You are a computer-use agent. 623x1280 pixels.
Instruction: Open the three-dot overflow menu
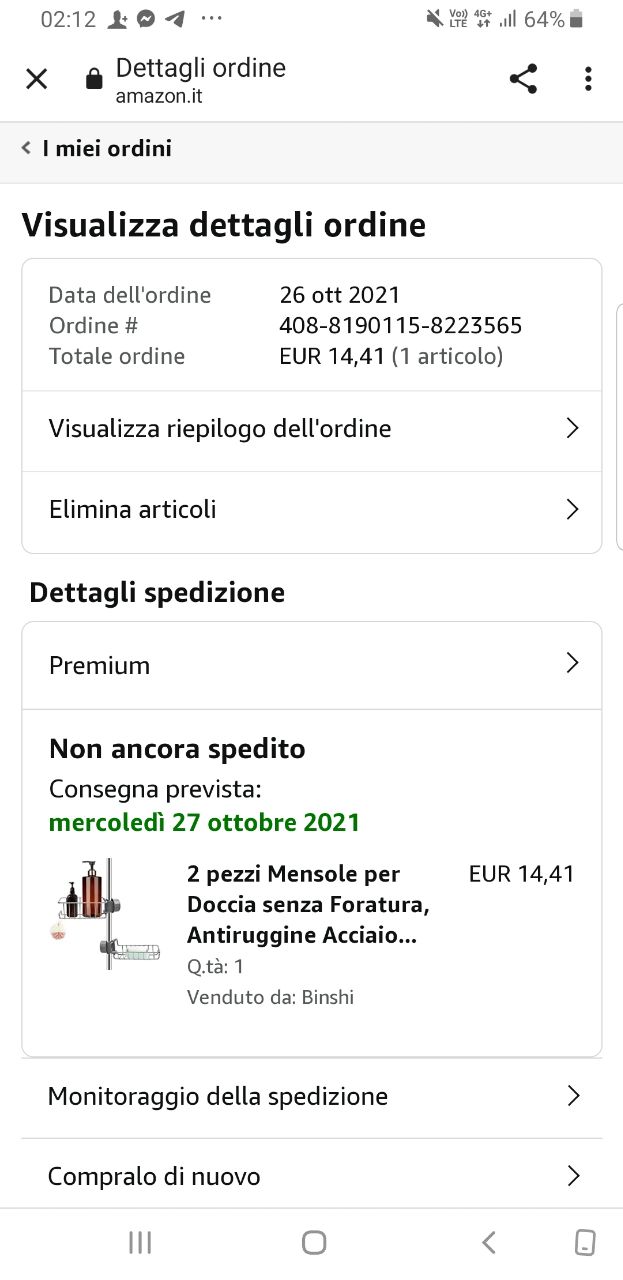point(588,79)
